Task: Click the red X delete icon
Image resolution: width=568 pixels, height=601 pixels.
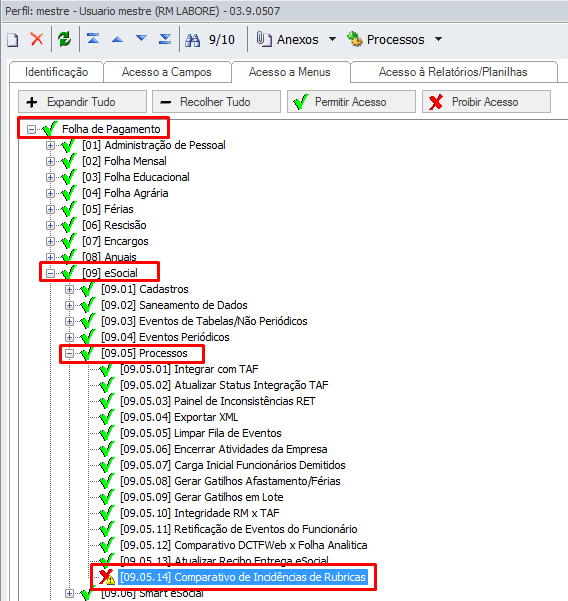Action: click(x=37, y=39)
